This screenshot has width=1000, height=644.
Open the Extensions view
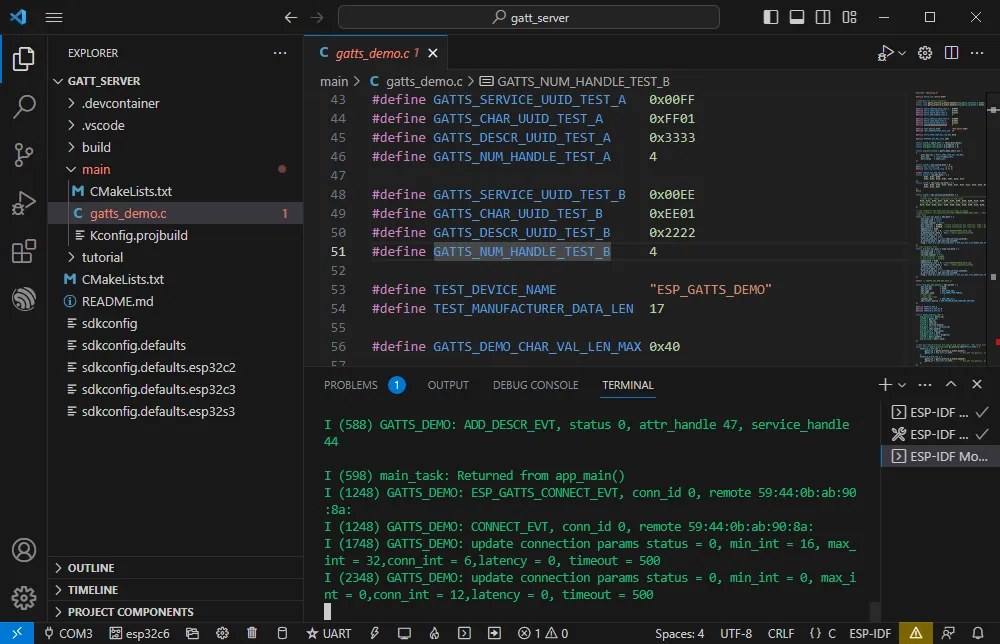pos(22,252)
